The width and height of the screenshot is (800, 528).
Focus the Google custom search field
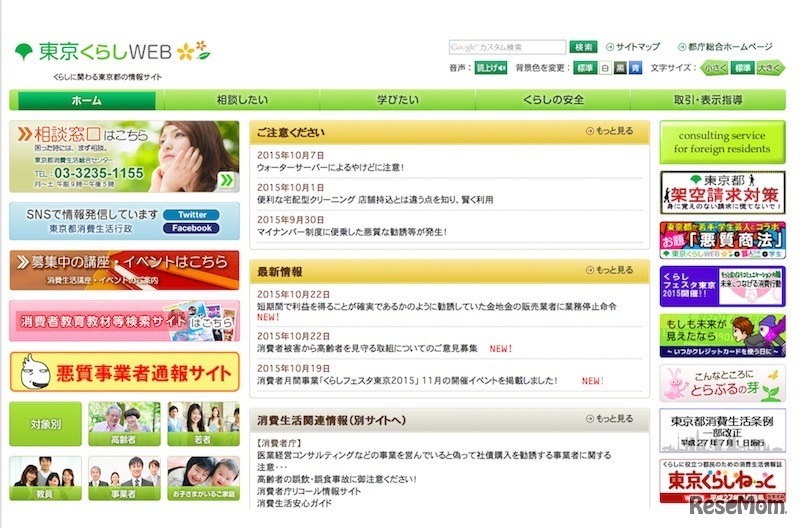coord(507,47)
